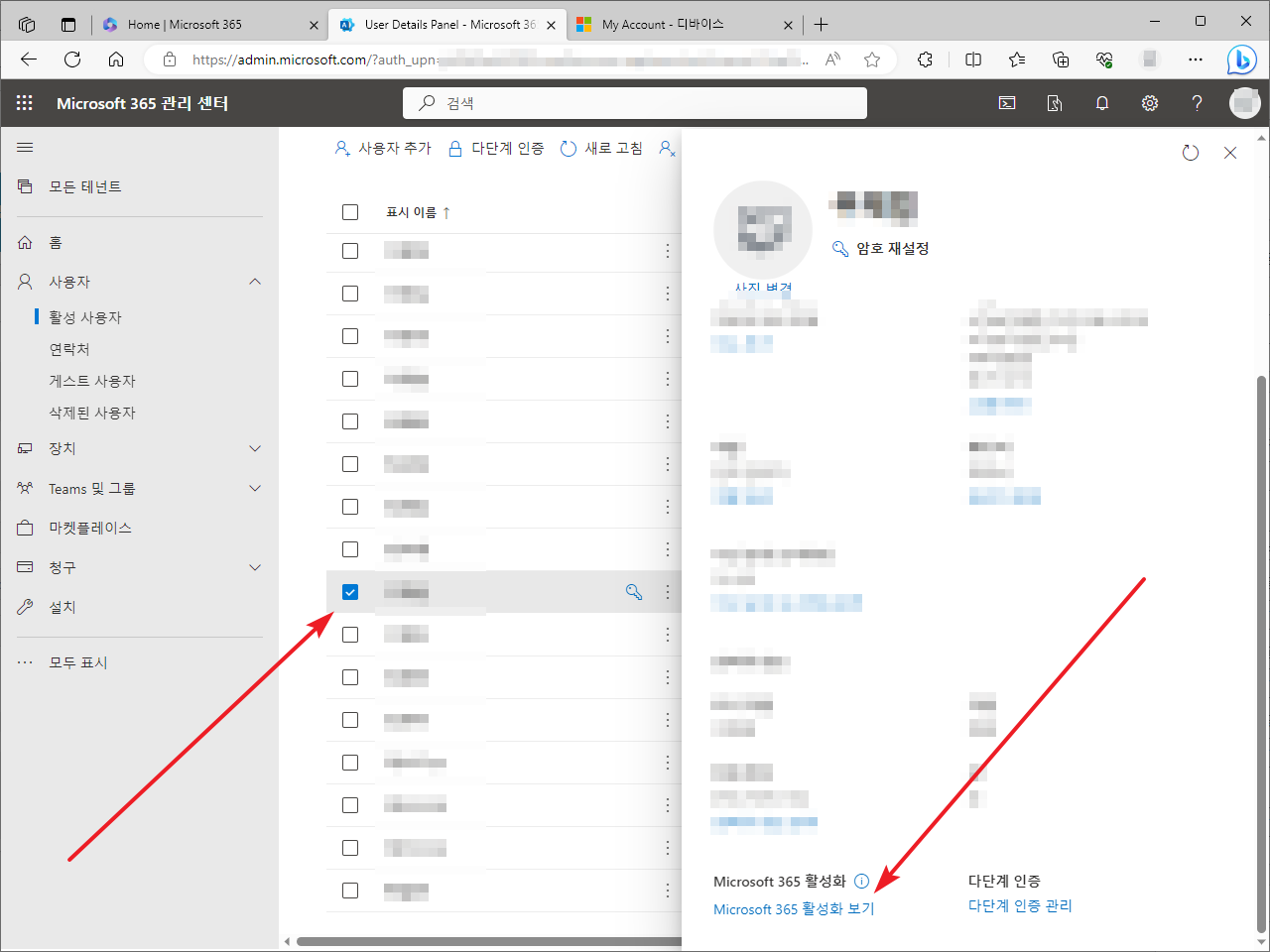Toggle the select-all checkbox beside 표시 이름
Image resolution: width=1270 pixels, height=952 pixels.
click(350, 212)
